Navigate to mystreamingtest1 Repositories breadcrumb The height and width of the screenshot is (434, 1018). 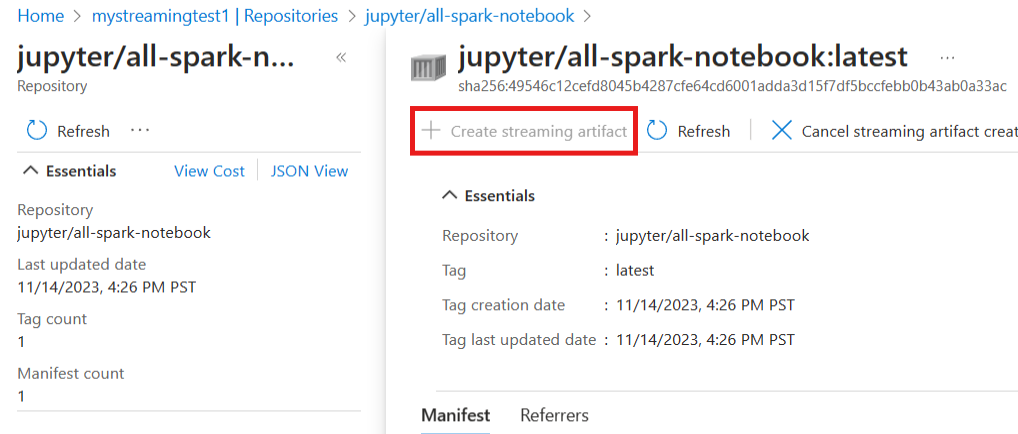point(214,16)
